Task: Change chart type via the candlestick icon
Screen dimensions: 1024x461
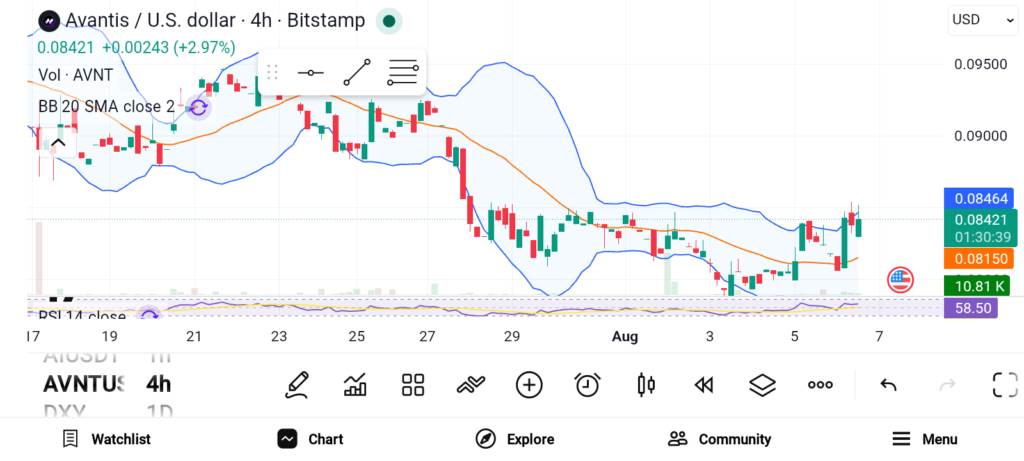Action: click(646, 385)
